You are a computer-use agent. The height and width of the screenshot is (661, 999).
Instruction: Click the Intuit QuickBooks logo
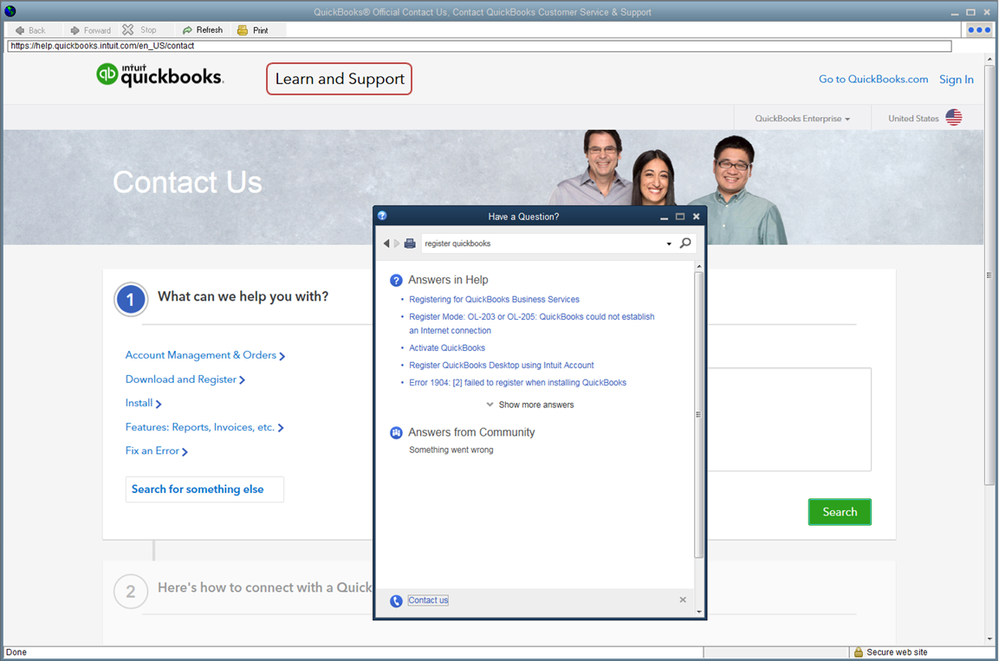tap(160, 75)
